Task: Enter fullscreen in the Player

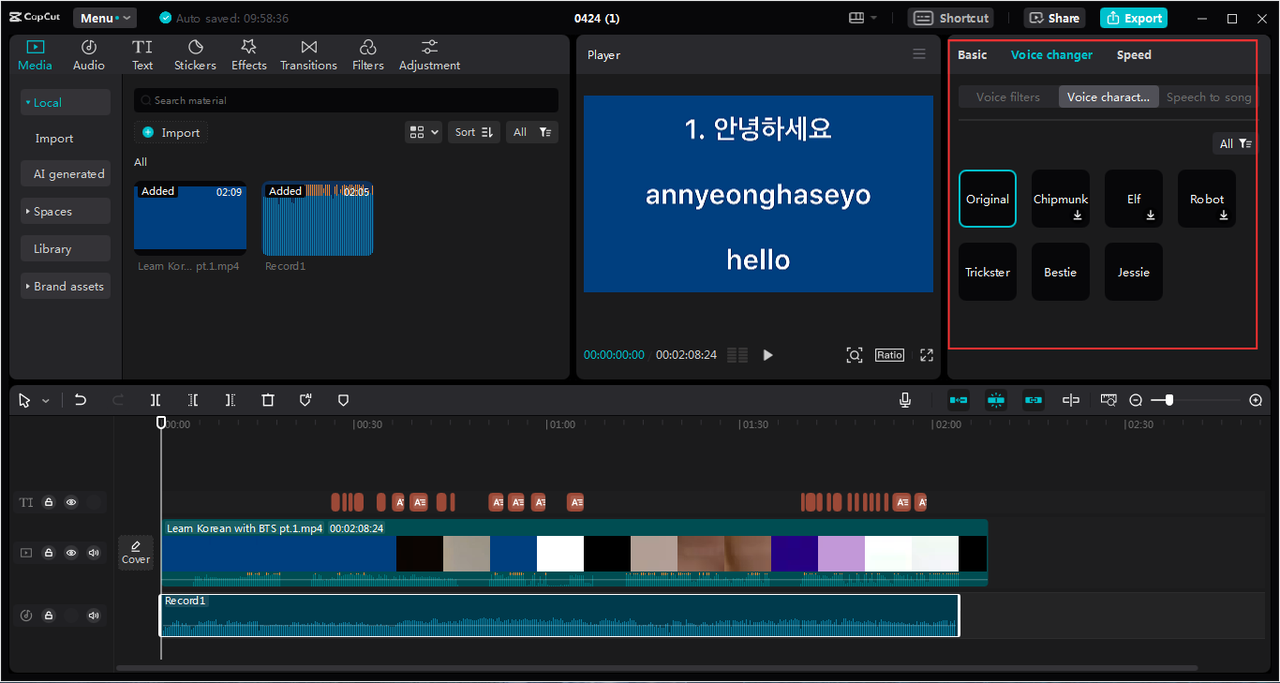Action: [927, 355]
